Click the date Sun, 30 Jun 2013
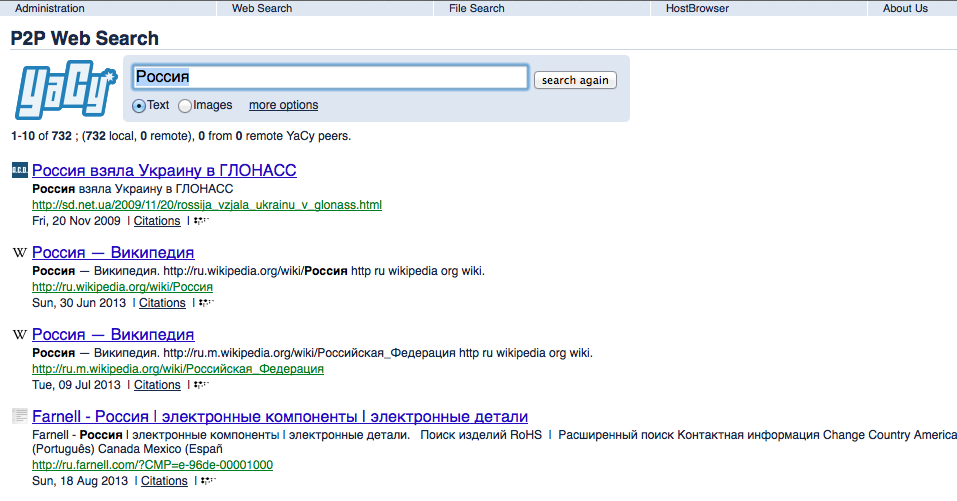The image size is (957, 501). coord(79,303)
